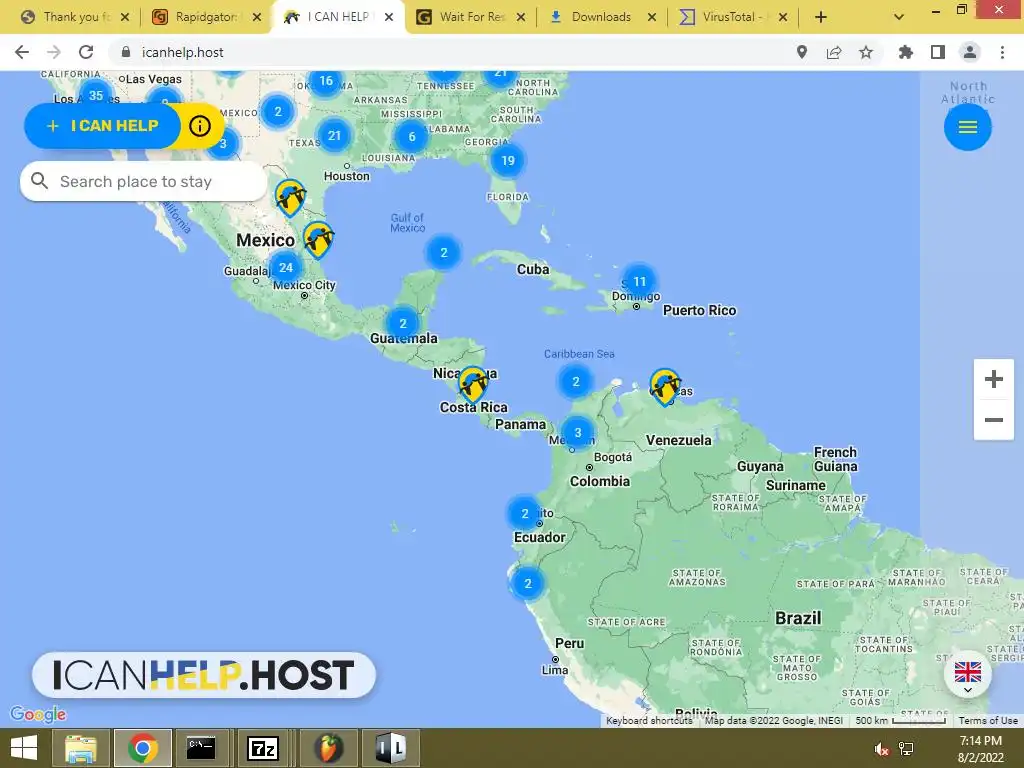Image resolution: width=1024 pixels, height=768 pixels.
Task: Click the host pin marker near Caracas
Action: [x=665, y=386]
